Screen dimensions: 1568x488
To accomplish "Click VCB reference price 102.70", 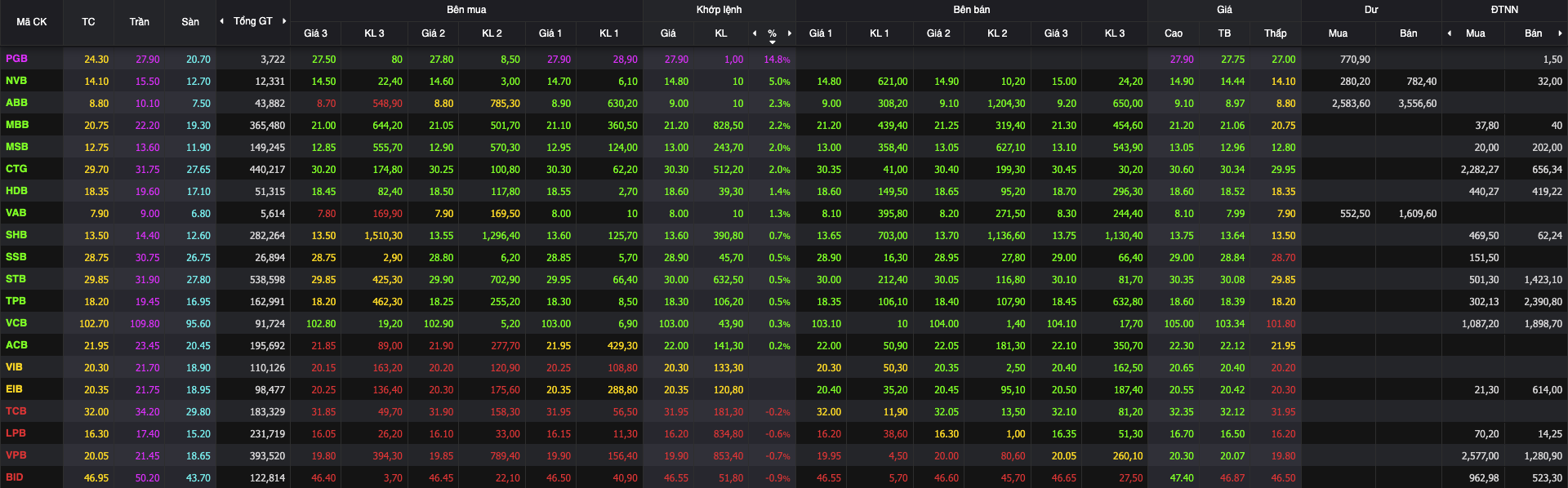I will tap(94, 324).
